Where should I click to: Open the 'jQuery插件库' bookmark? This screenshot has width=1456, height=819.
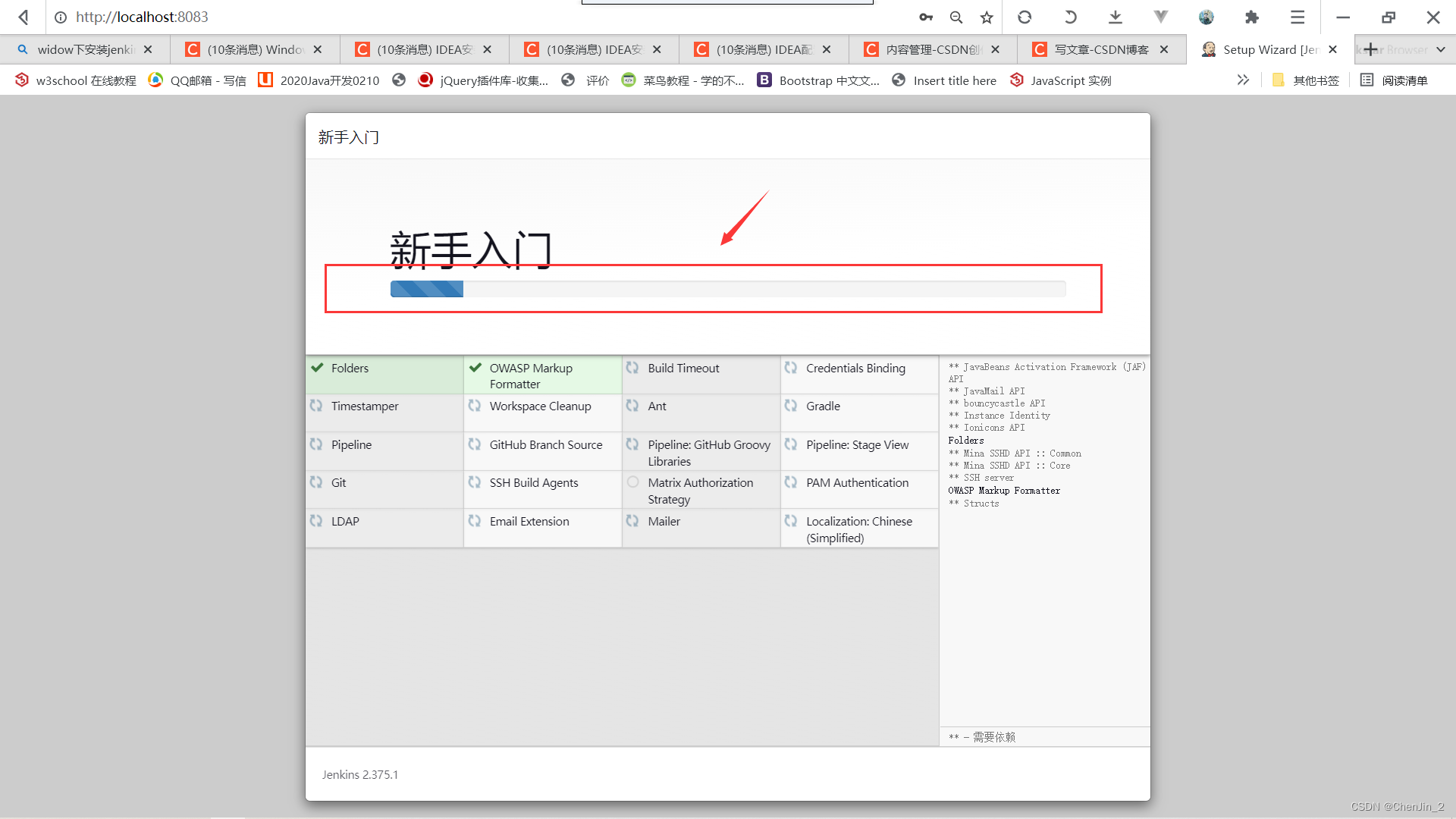[483, 80]
